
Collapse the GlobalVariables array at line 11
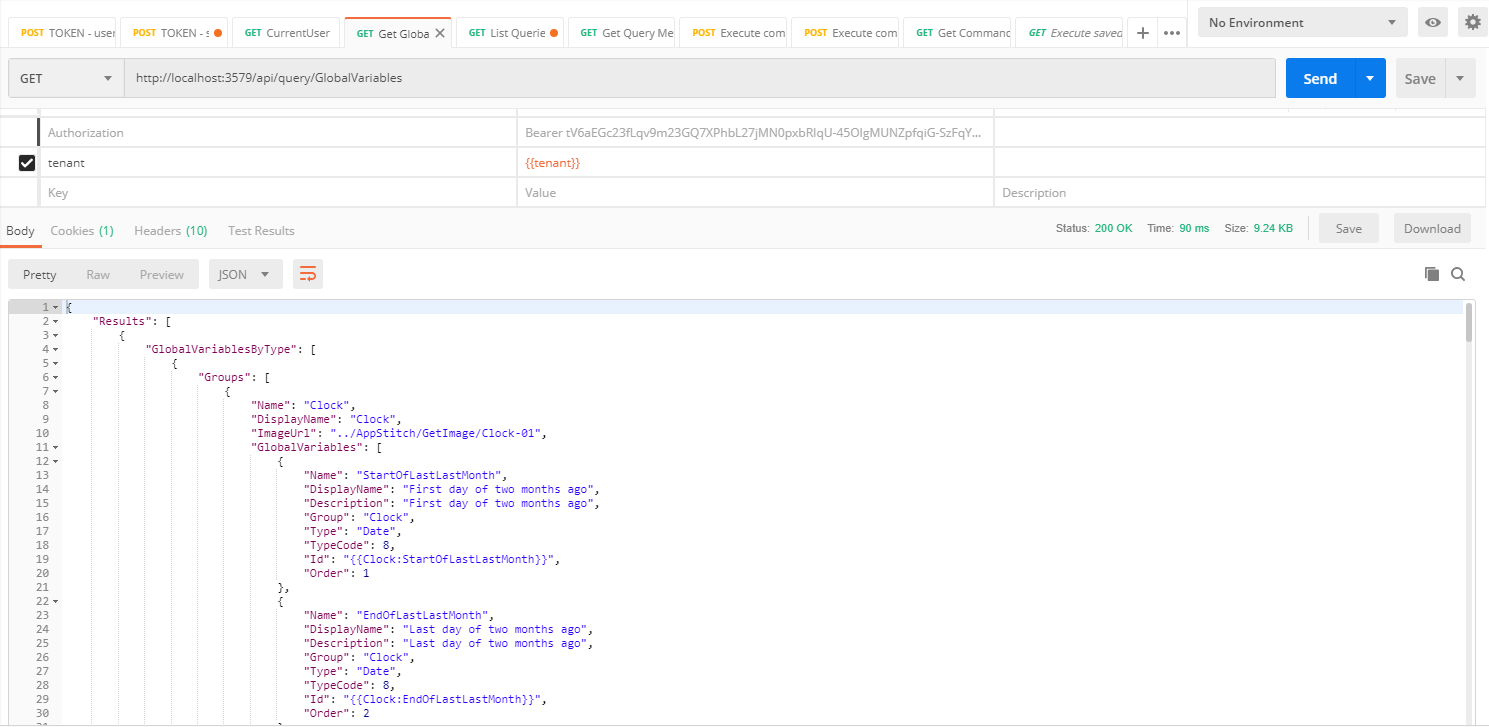55,447
